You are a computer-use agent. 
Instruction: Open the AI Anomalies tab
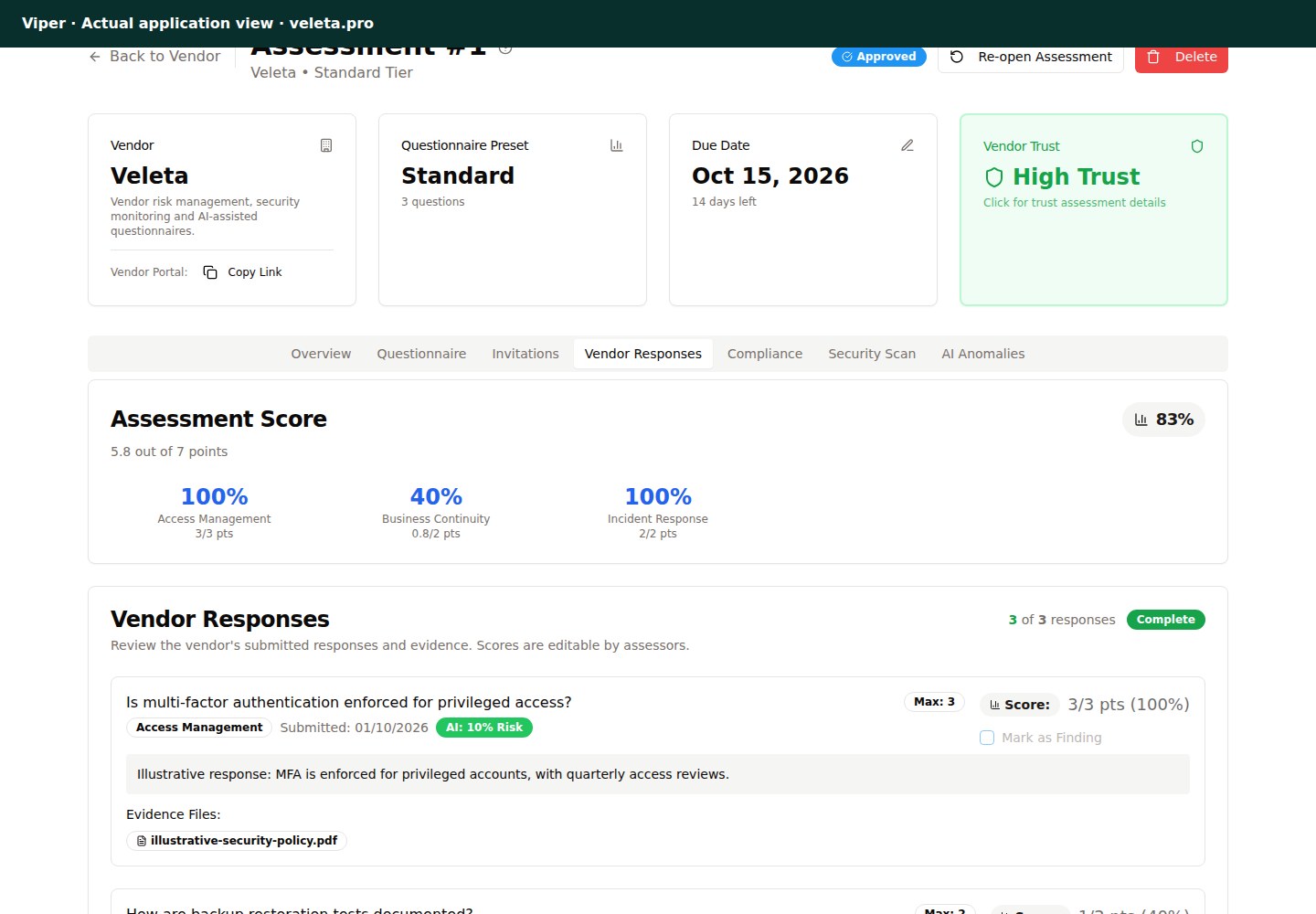pos(983,354)
